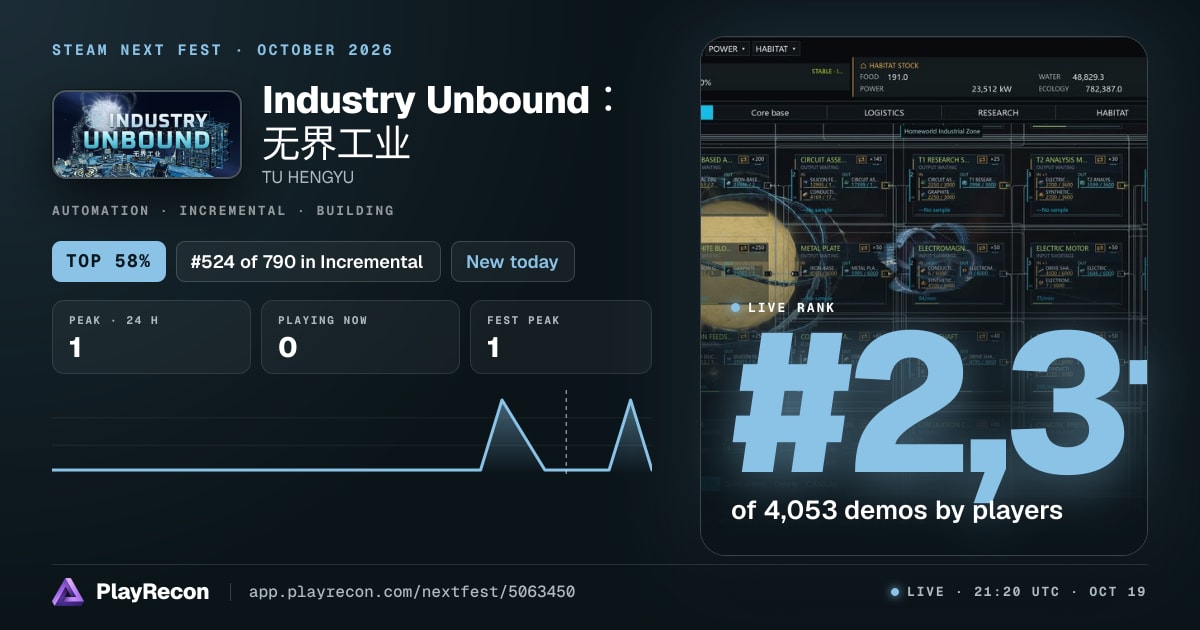Click the FOOD value 191.0
This screenshot has height=630, width=1200.
(897, 77)
